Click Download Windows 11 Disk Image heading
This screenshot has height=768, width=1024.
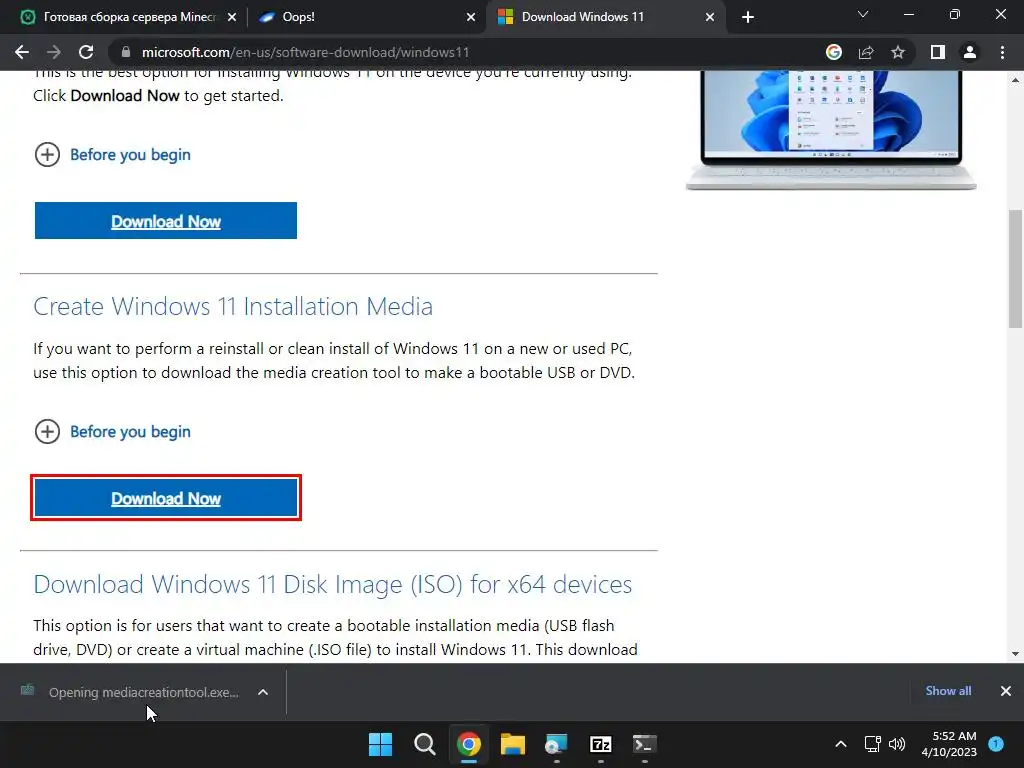coord(332,584)
